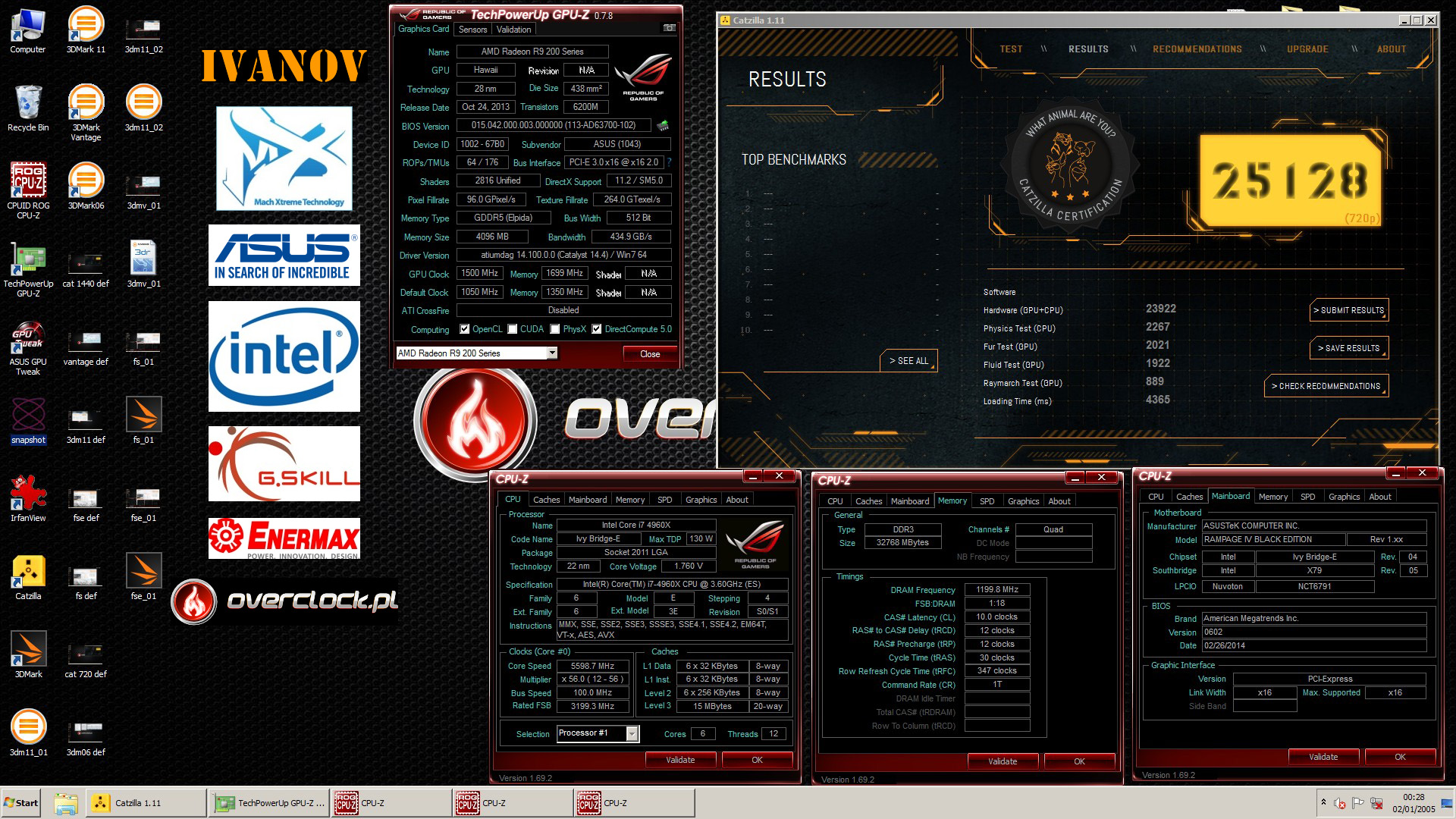Select the 3DMark desktop shortcut icon
Viewport: 1456px width, 819px height.
coord(28,655)
